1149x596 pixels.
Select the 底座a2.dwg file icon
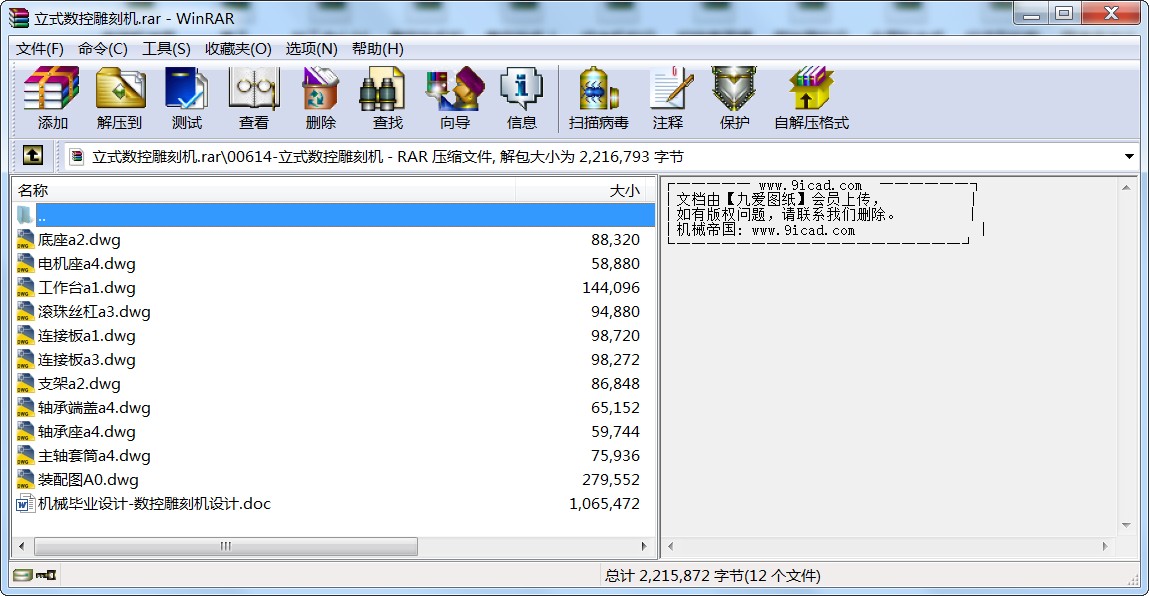tap(25, 240)
